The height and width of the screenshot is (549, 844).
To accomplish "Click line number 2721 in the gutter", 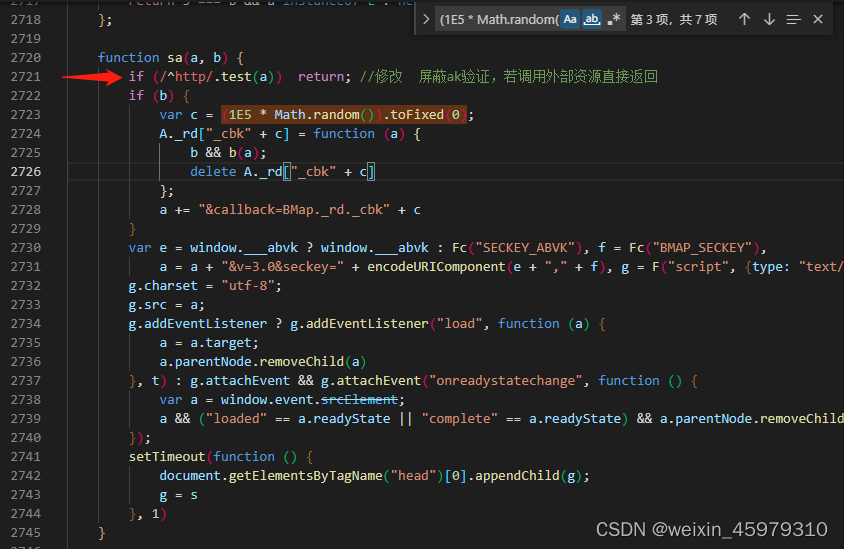I will [26, 76].
